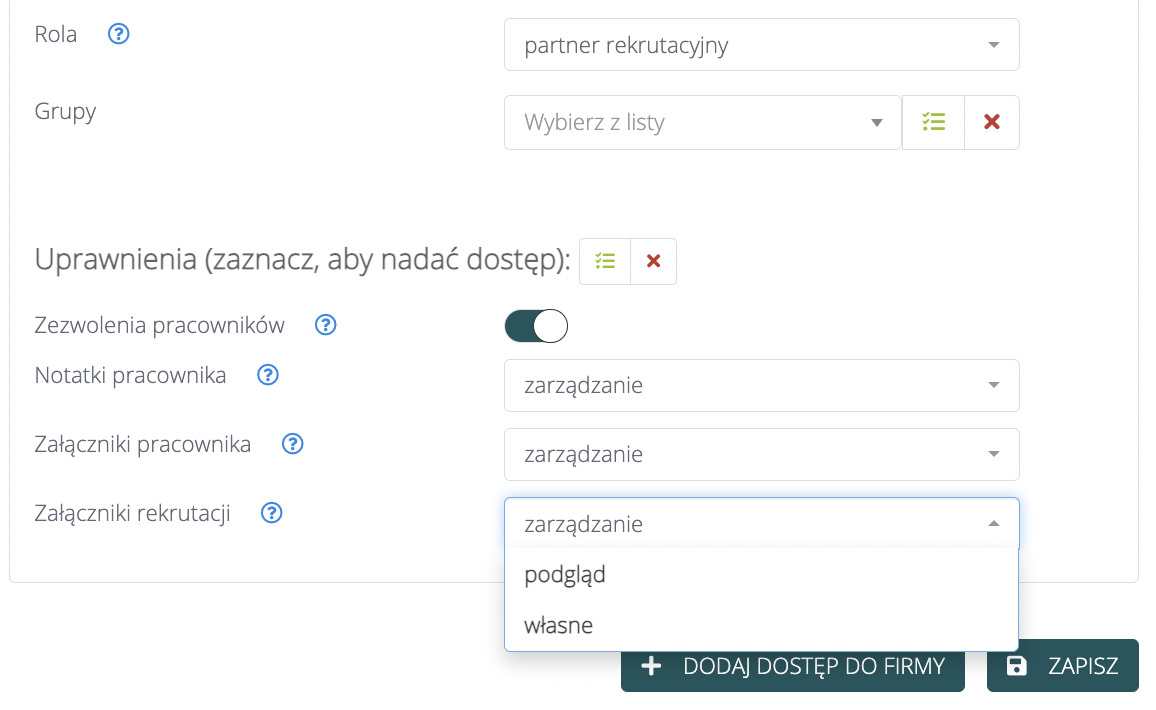This screenshot has height=710, width=1156.
Task: Click the question mark beside Notatki pracownika
Action: tap(267, 374)
